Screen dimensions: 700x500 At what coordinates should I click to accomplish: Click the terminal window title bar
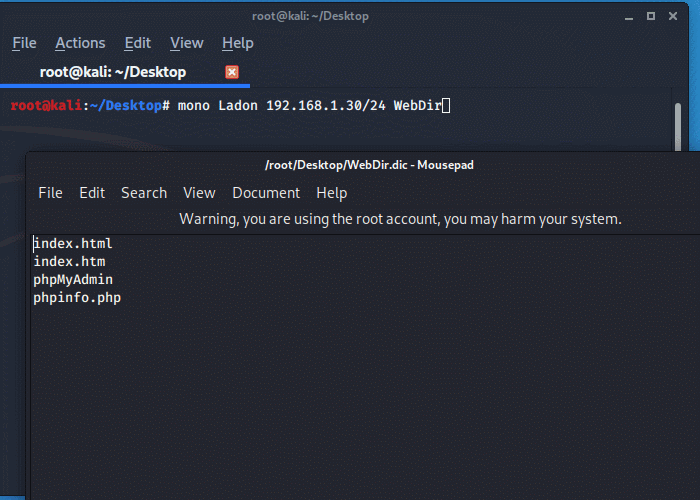[x=310, y=17]
